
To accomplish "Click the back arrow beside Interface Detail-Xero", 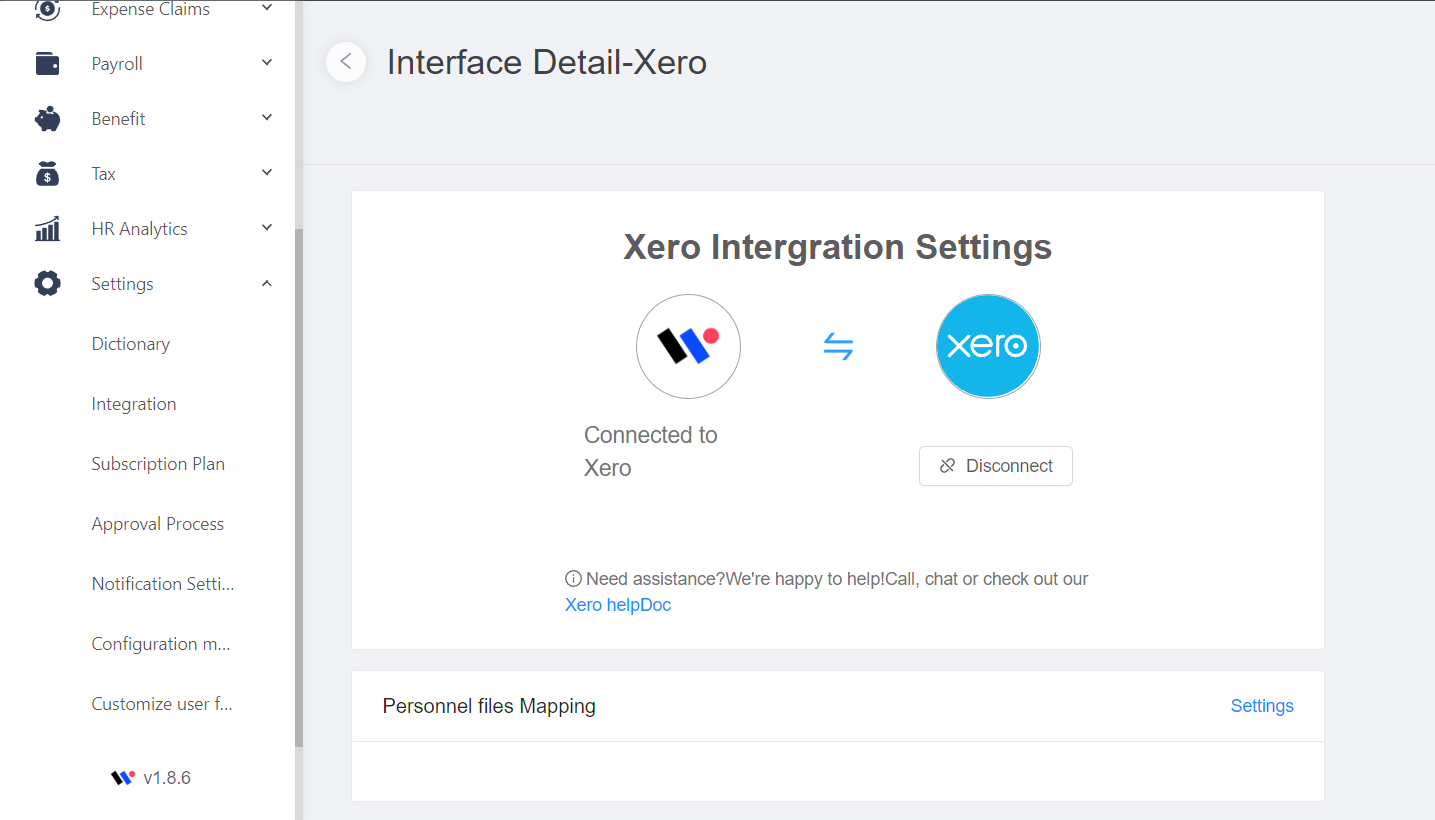I will (x=346, y=62).
